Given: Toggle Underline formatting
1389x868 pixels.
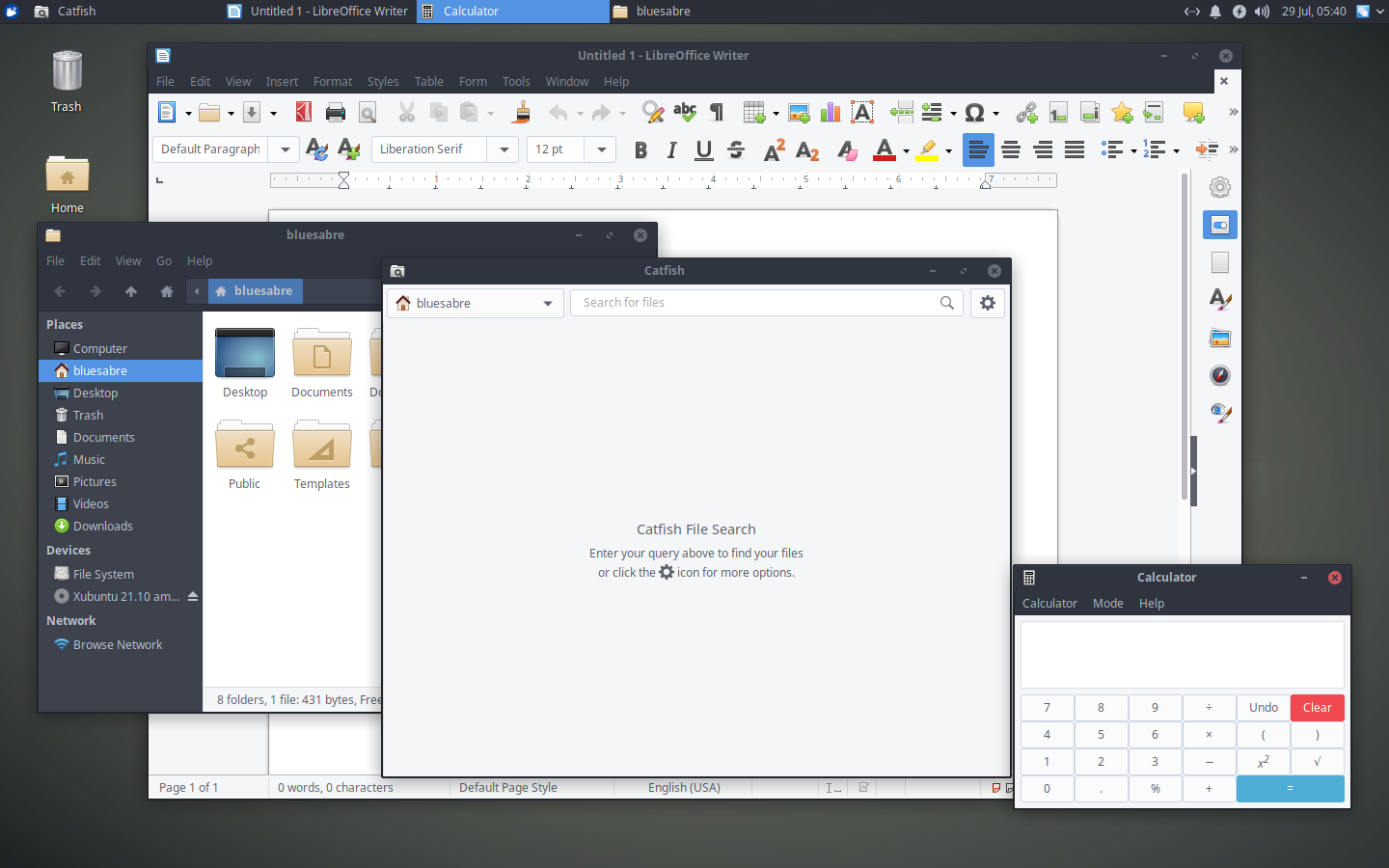Looking at the screenshot, I should tap(704, 150).
